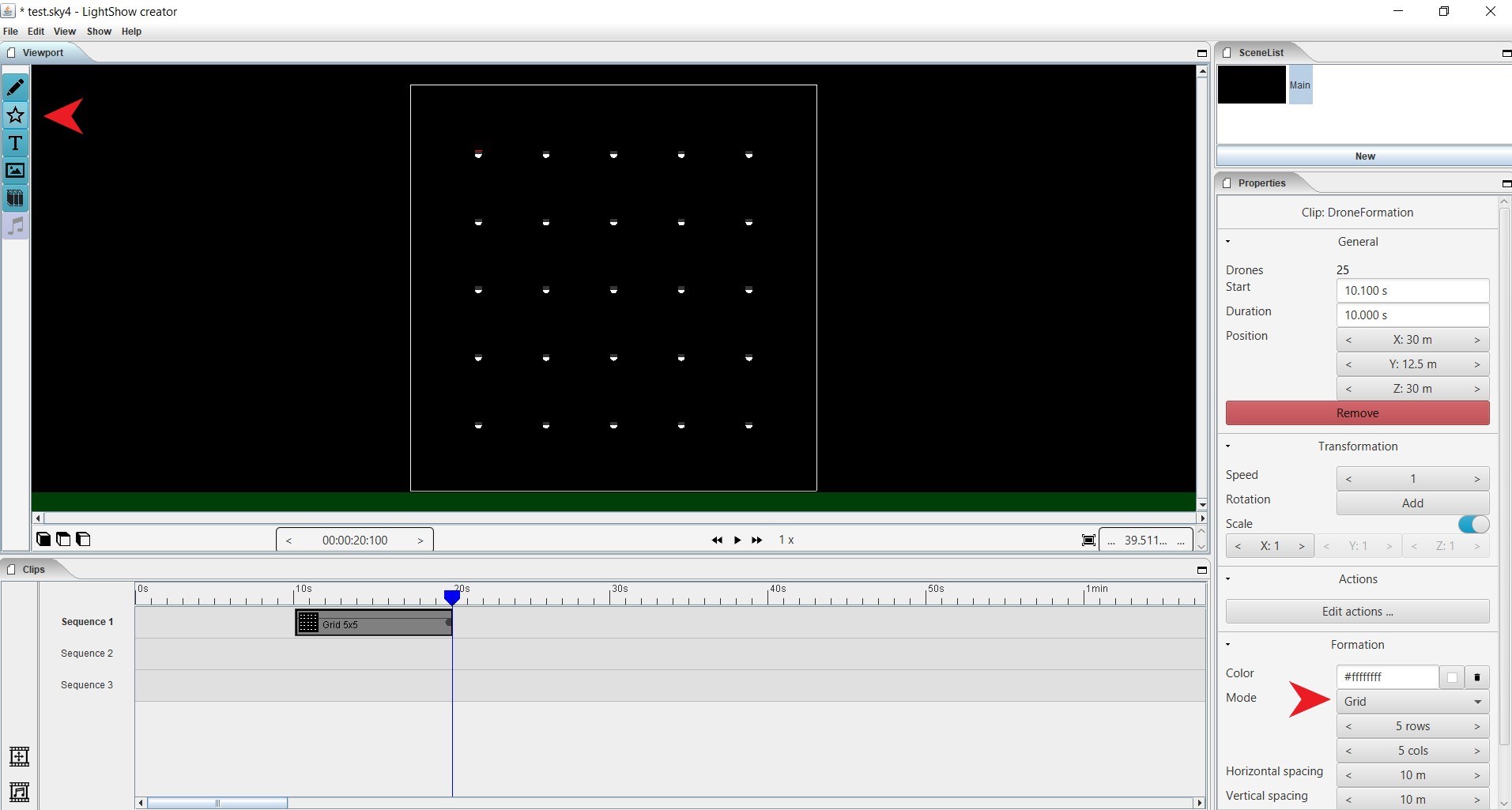Increase the X position value
Viewport: 1512px width, 810px height.
[1476, 340]
